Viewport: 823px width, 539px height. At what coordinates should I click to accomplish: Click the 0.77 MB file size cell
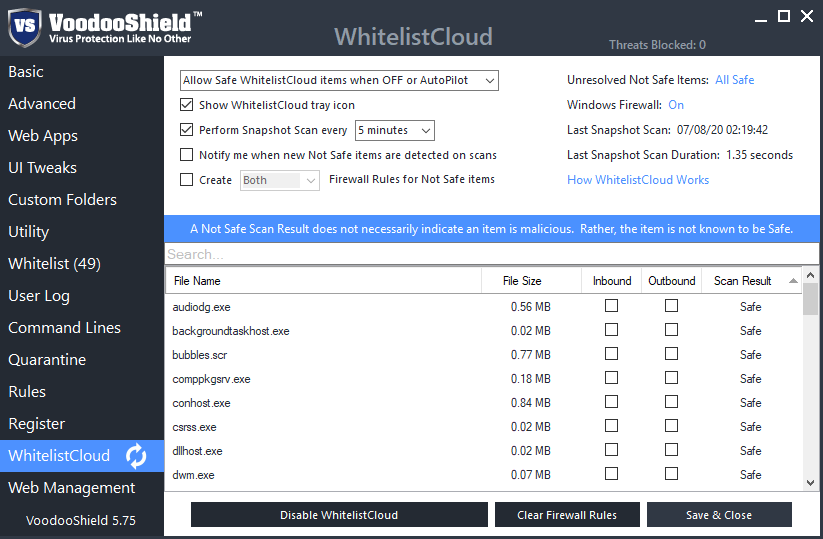pos(531,355)
